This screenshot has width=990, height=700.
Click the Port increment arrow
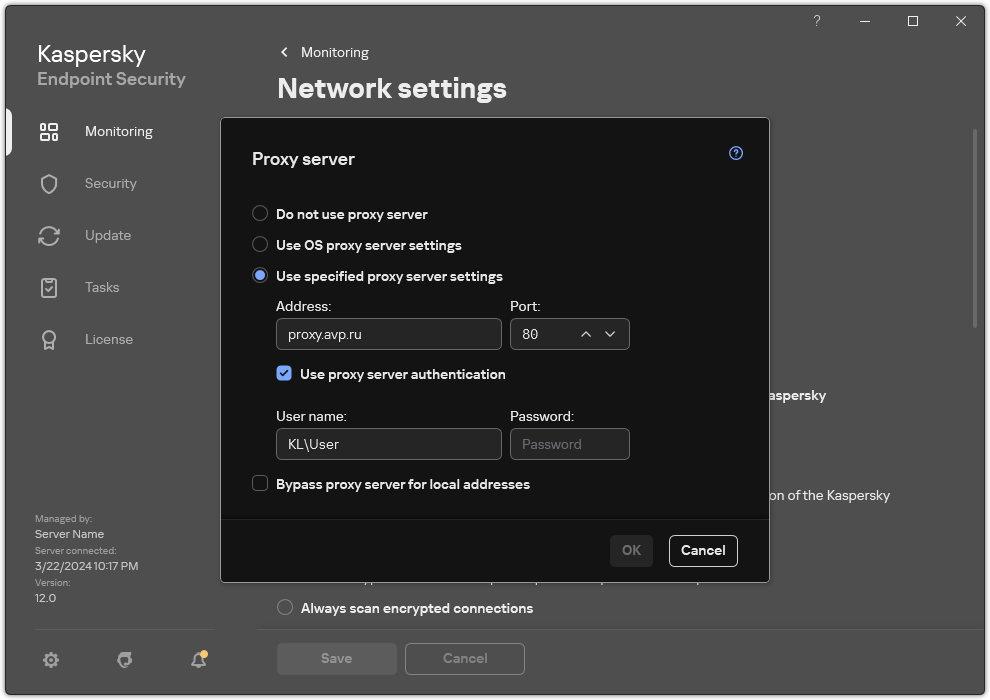pyautogui.click(x=584, y=334)
